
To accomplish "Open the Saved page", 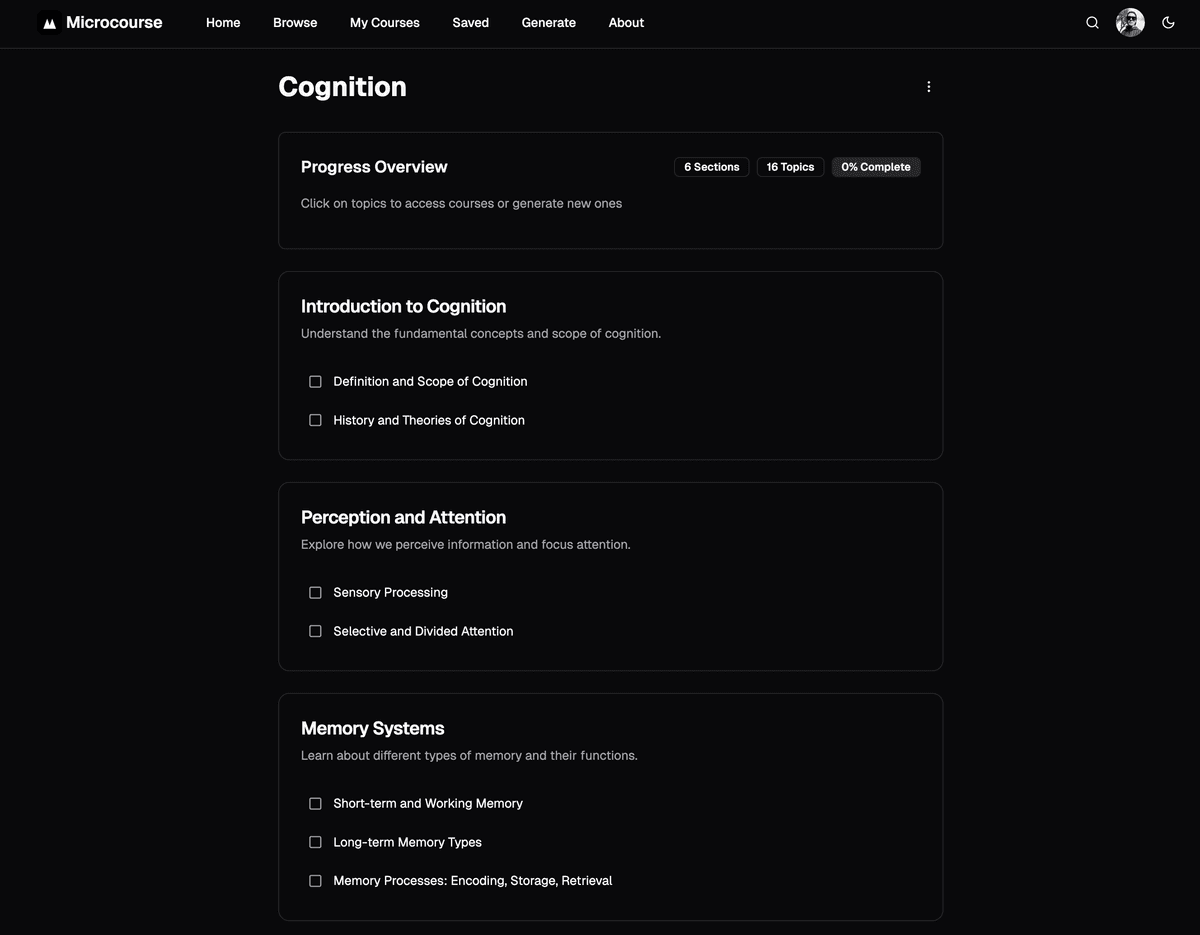I will (471, 23).
